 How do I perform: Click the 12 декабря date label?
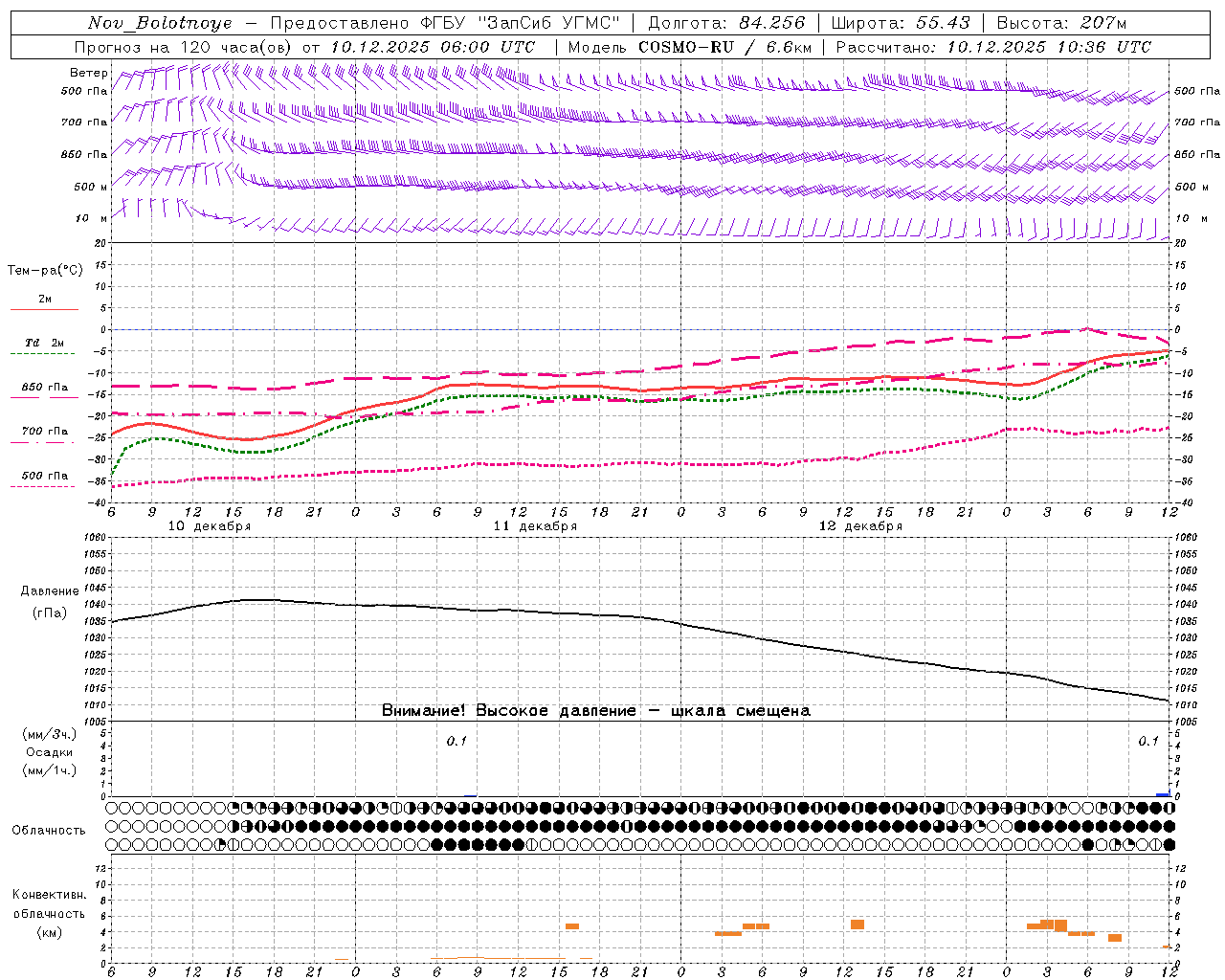click(x=860, y=526)
